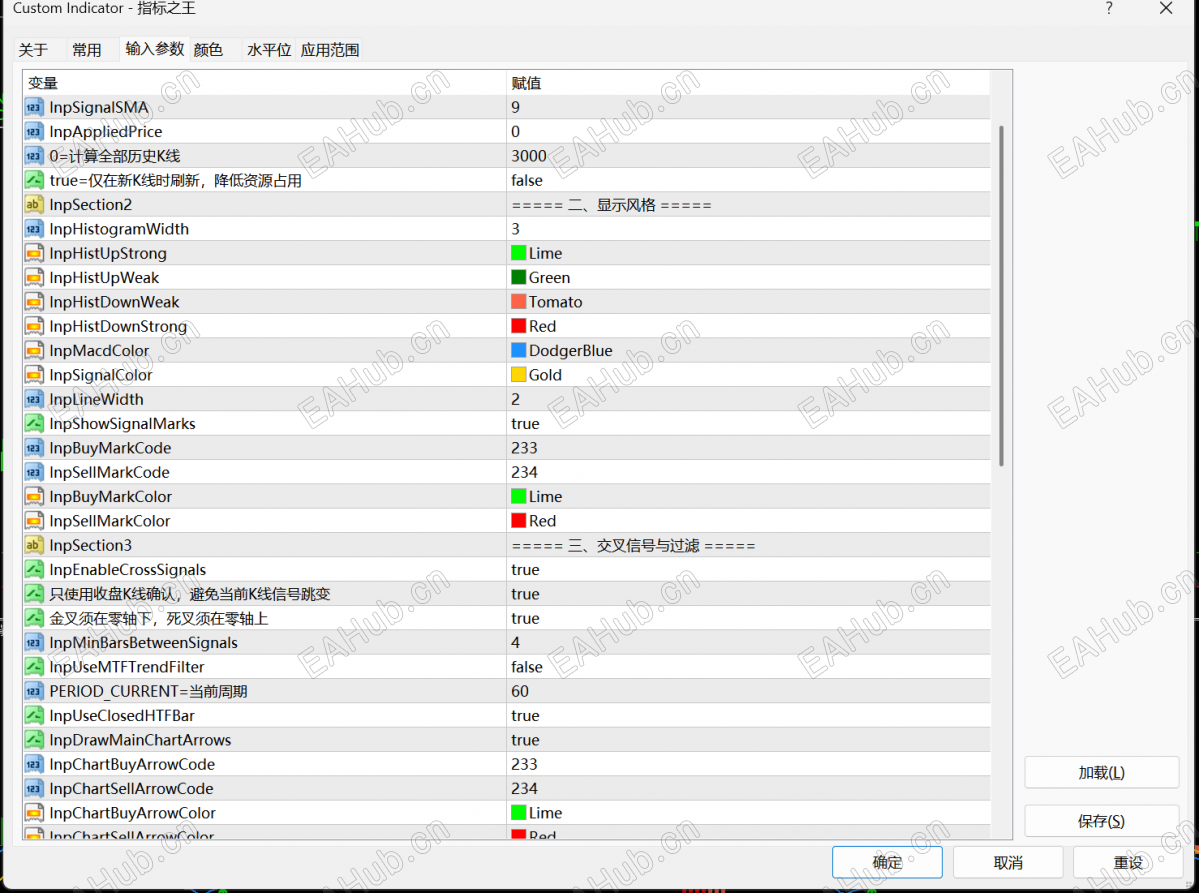Click the bool icon beside InpDrawMainChartArrows
The image size is (1199, 893).
click(x=34, y=740)
